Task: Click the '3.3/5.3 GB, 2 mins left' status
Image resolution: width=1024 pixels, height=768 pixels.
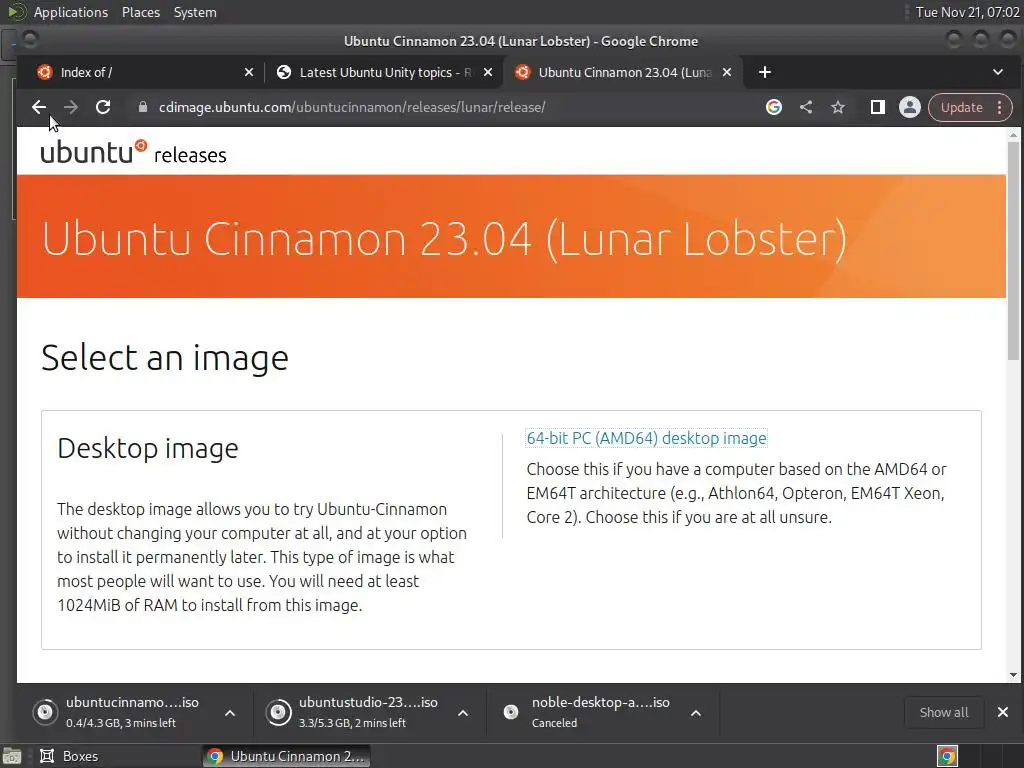Action: tap(352, 723)
